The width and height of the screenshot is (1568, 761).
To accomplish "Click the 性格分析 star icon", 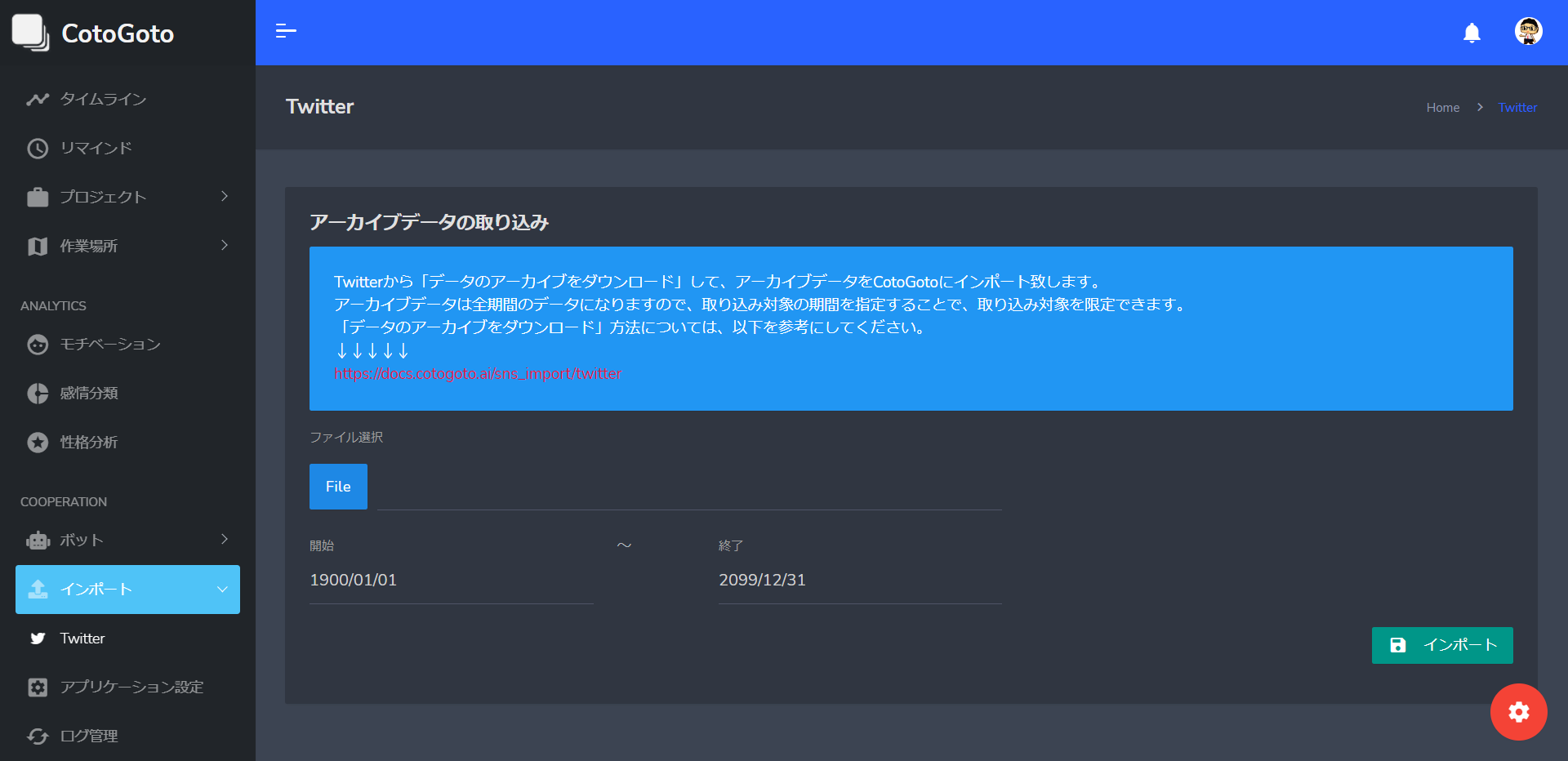I will pyautogui.click(x=38, y=443).
